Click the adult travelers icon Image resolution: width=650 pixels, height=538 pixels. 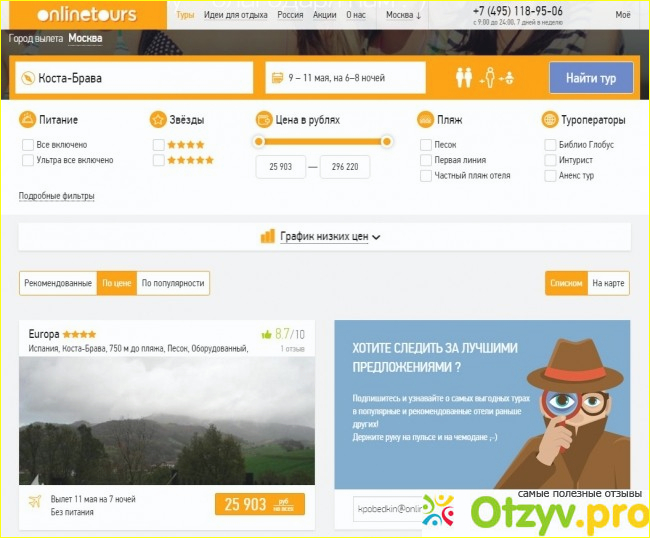tap(464, 78)
